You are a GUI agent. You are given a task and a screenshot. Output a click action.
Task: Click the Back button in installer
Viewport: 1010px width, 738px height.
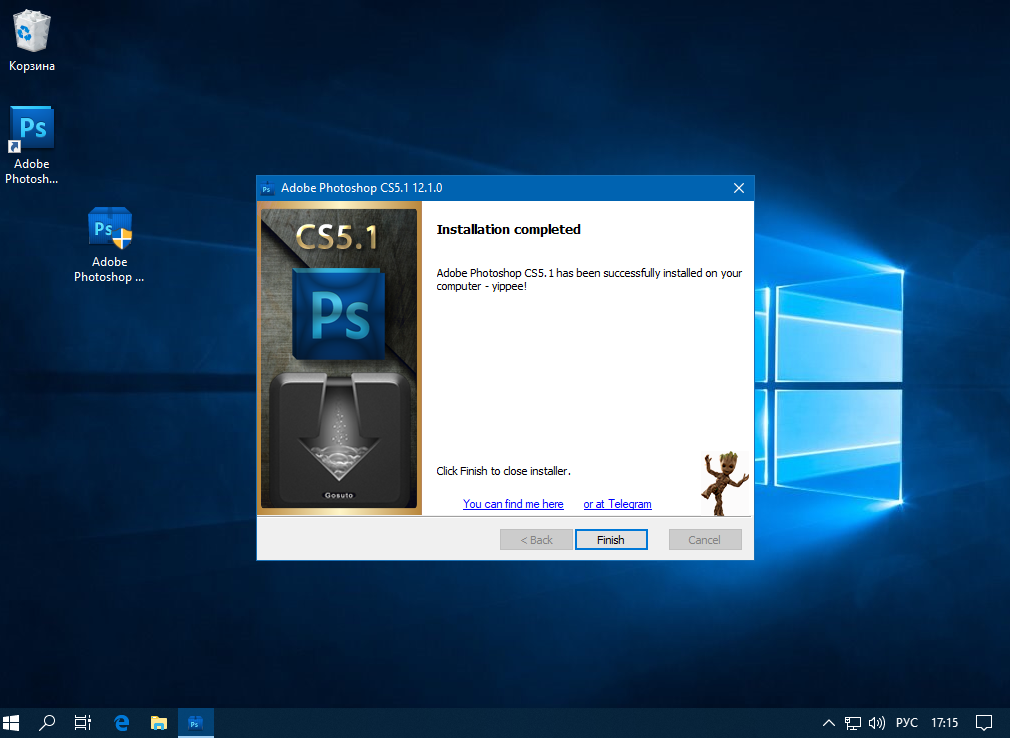(536, 540)
